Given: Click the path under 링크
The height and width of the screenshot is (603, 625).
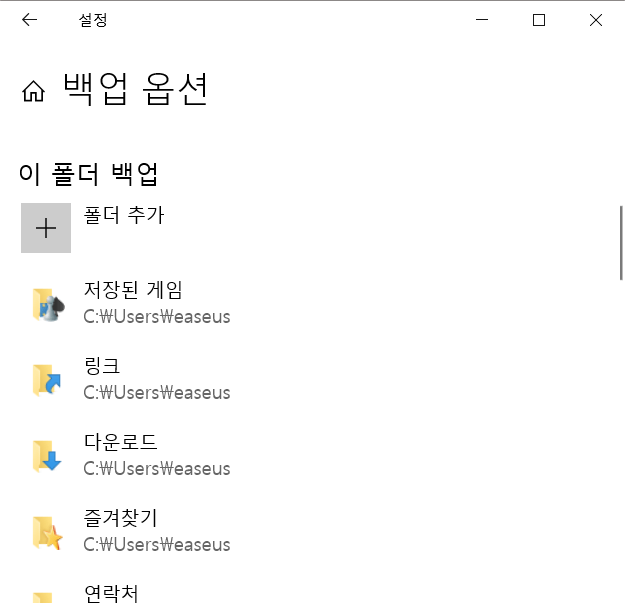Looking at the screenshot, I should coord(157,393).
